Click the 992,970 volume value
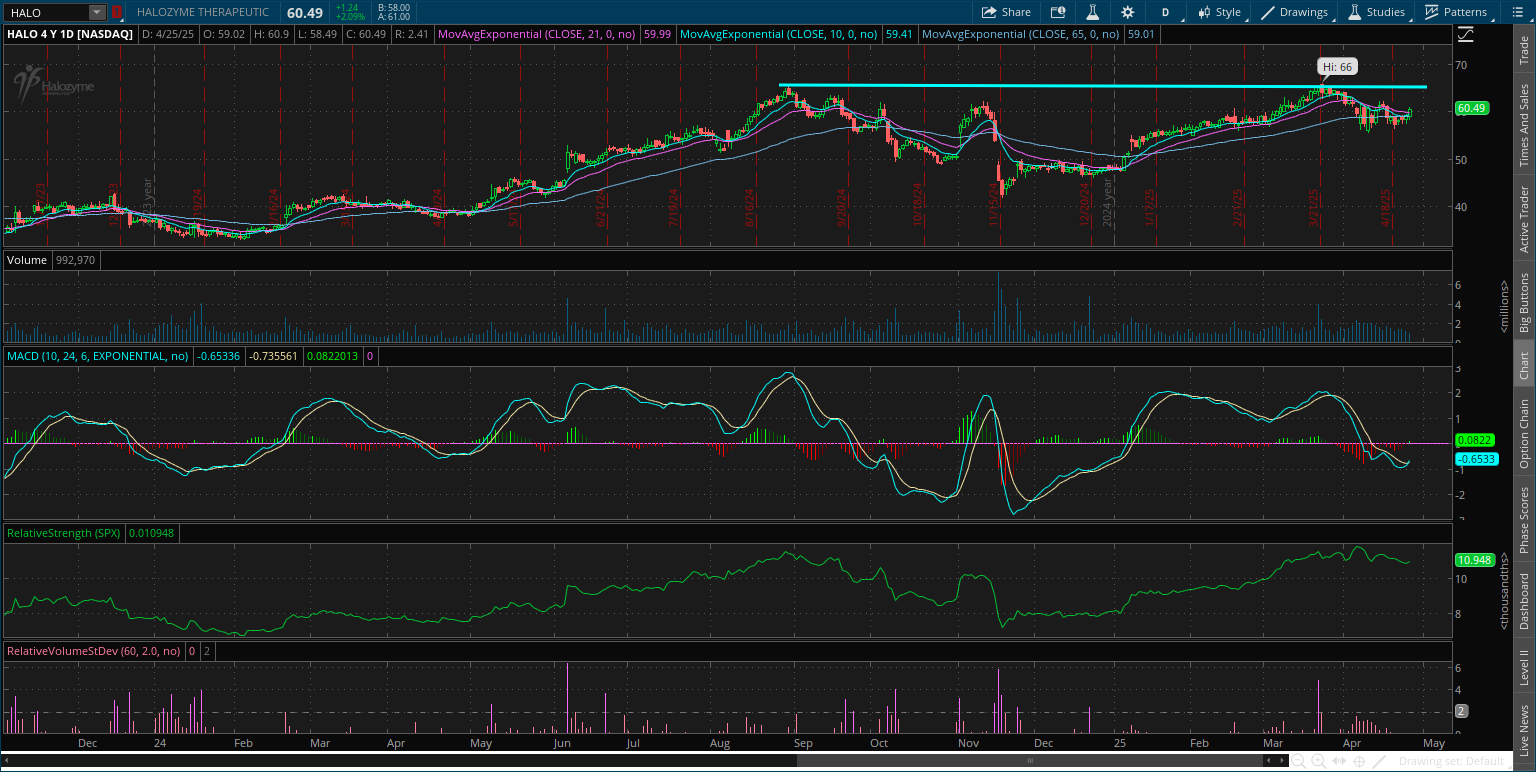Image resolution: width=1536 pixels, height=772 pixels. pos(76,260)
